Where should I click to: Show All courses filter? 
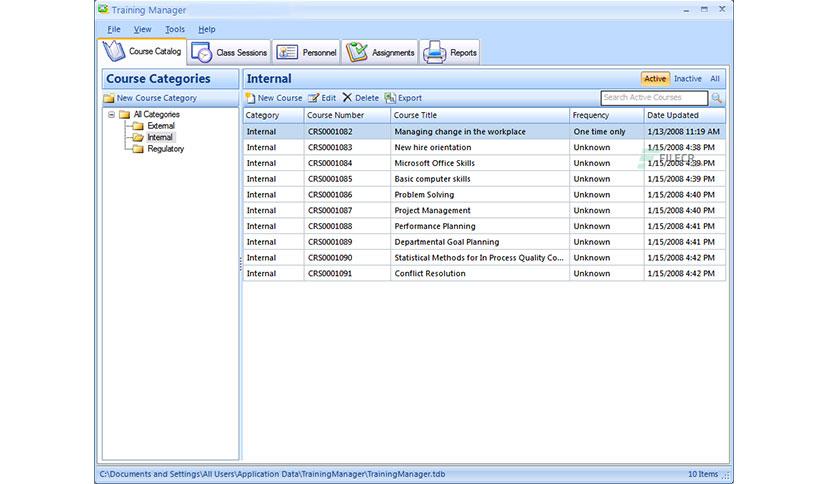point(715,78)
